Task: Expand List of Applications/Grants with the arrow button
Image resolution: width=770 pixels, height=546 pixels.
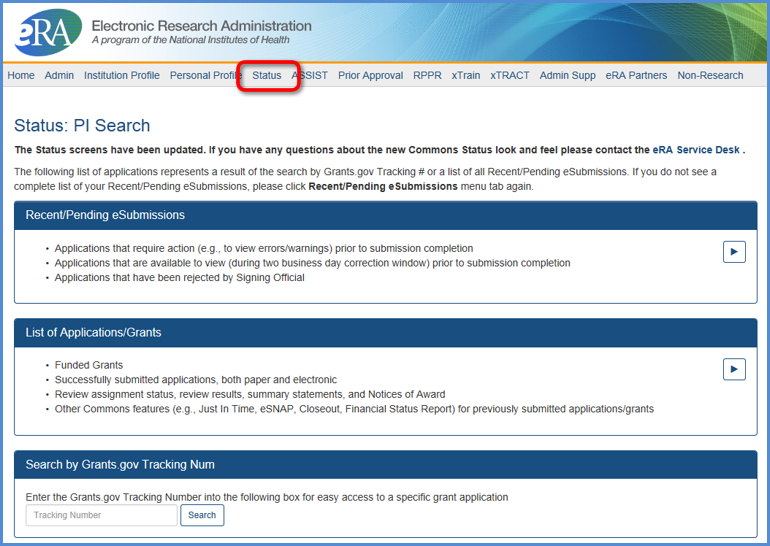Action: 734,369
